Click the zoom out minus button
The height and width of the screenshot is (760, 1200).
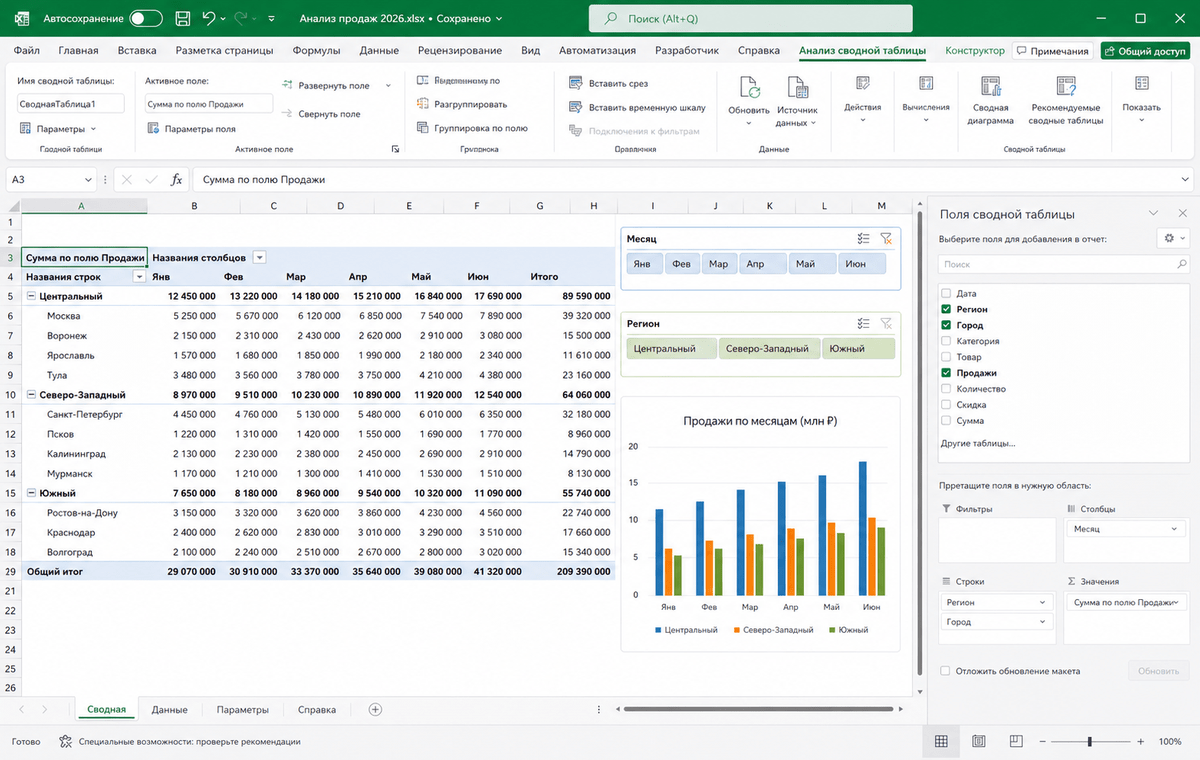[x=1042, y=741]
